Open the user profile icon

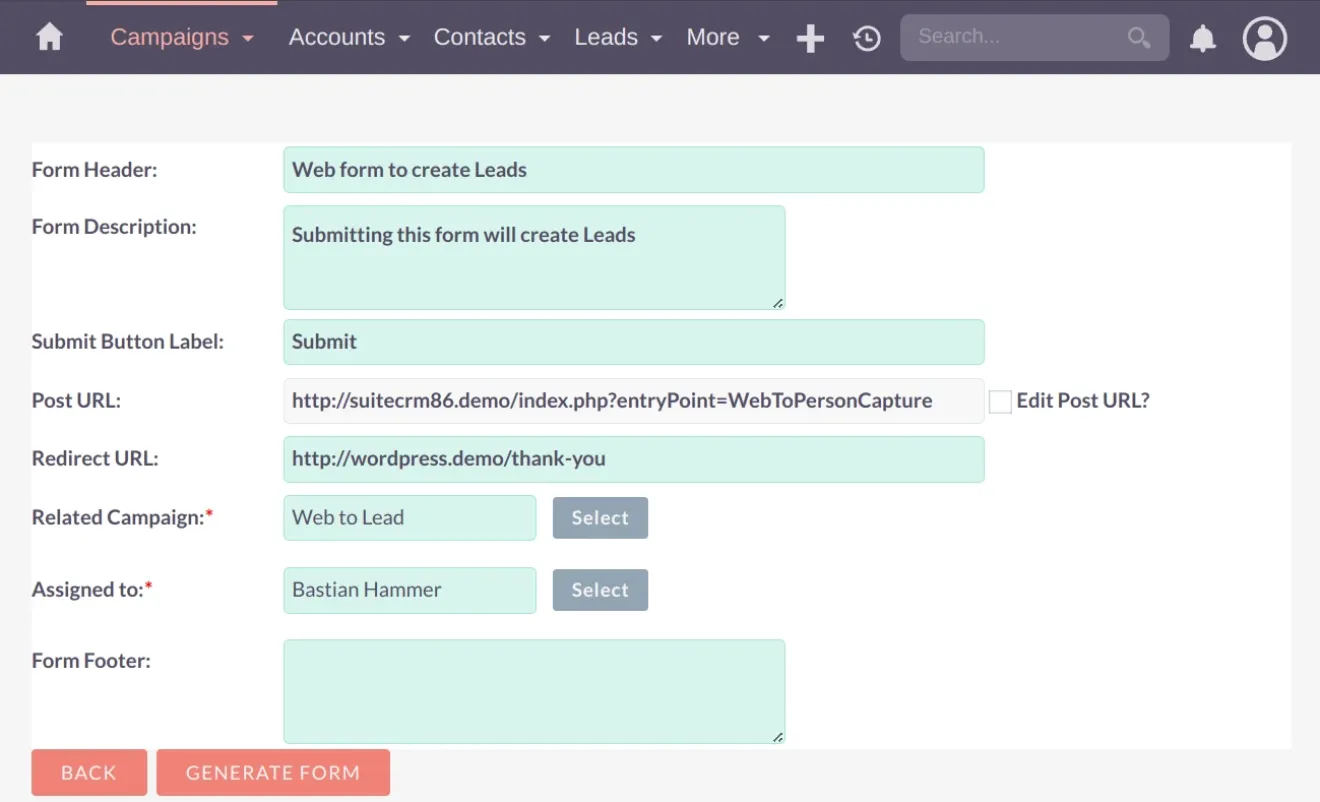pos(1264,37)
